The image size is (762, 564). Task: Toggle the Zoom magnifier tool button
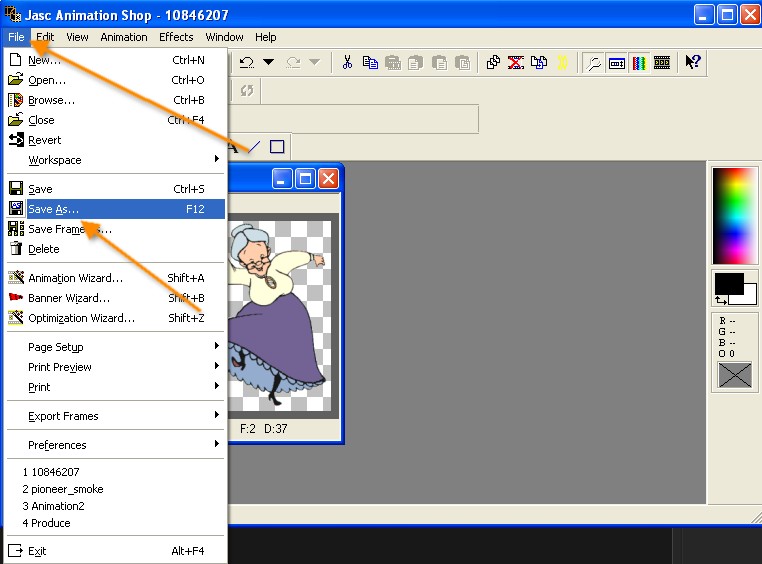[593, 63]
